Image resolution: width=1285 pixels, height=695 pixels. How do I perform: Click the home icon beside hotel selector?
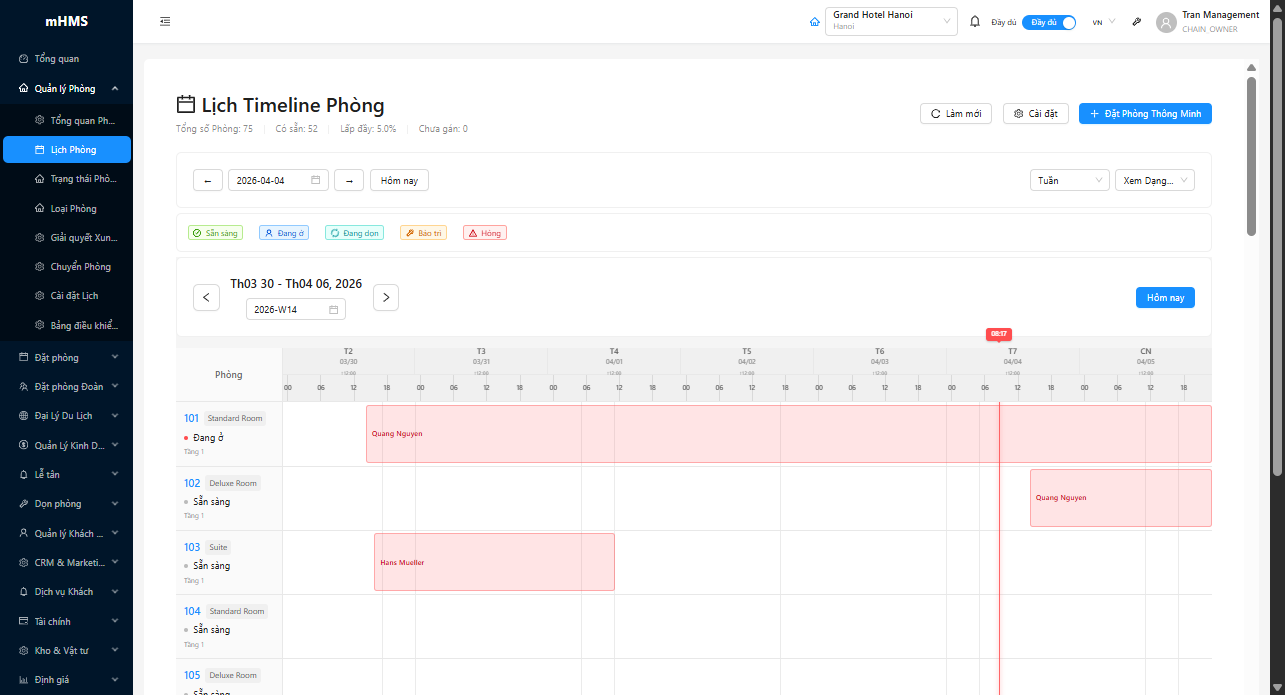814,22
